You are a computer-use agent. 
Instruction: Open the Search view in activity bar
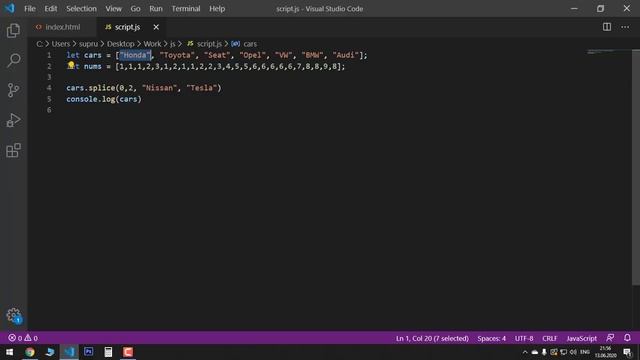[x=13, y=60]
